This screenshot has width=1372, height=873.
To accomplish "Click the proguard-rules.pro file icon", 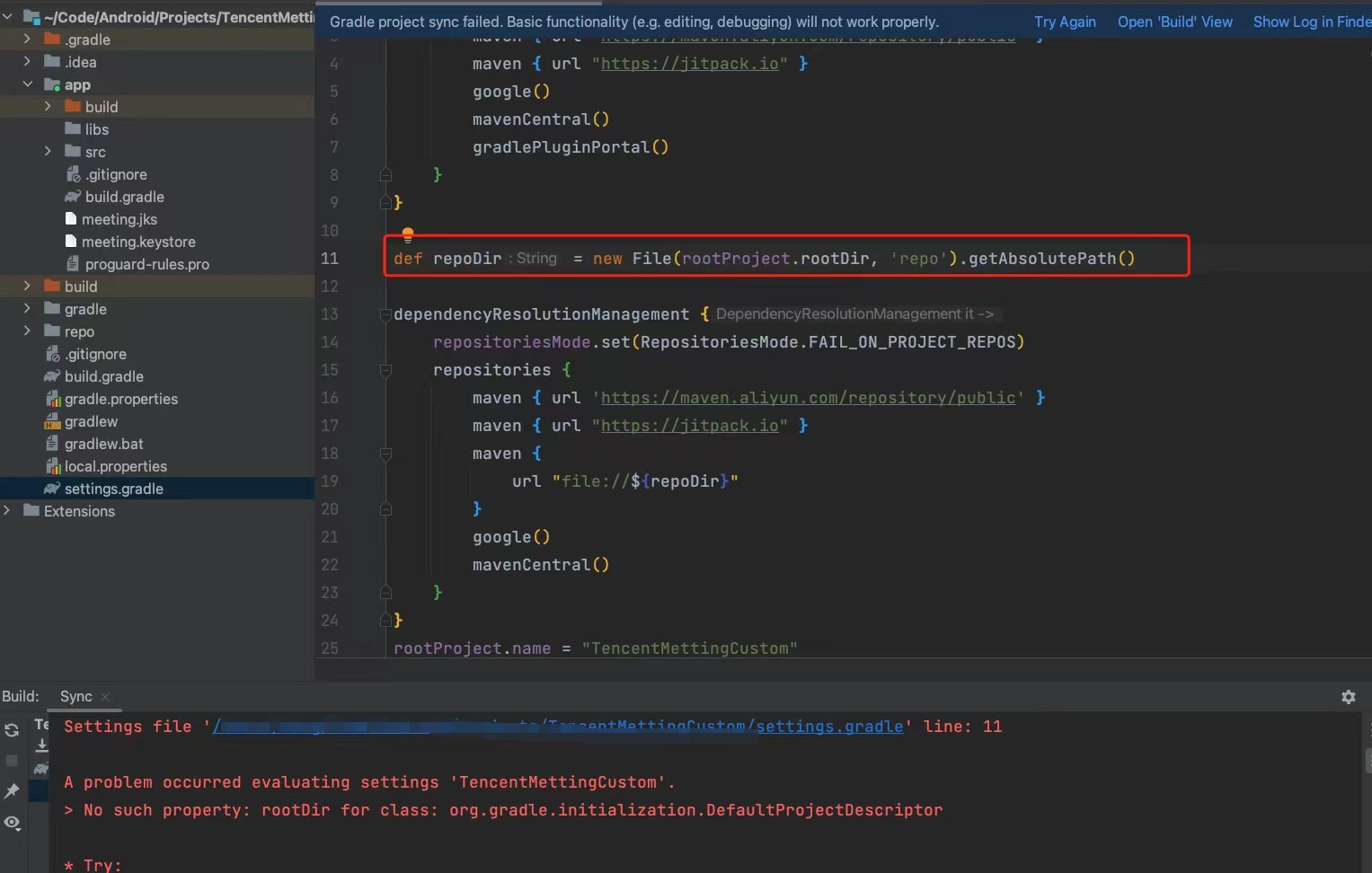I will click(x=73, y=264).
